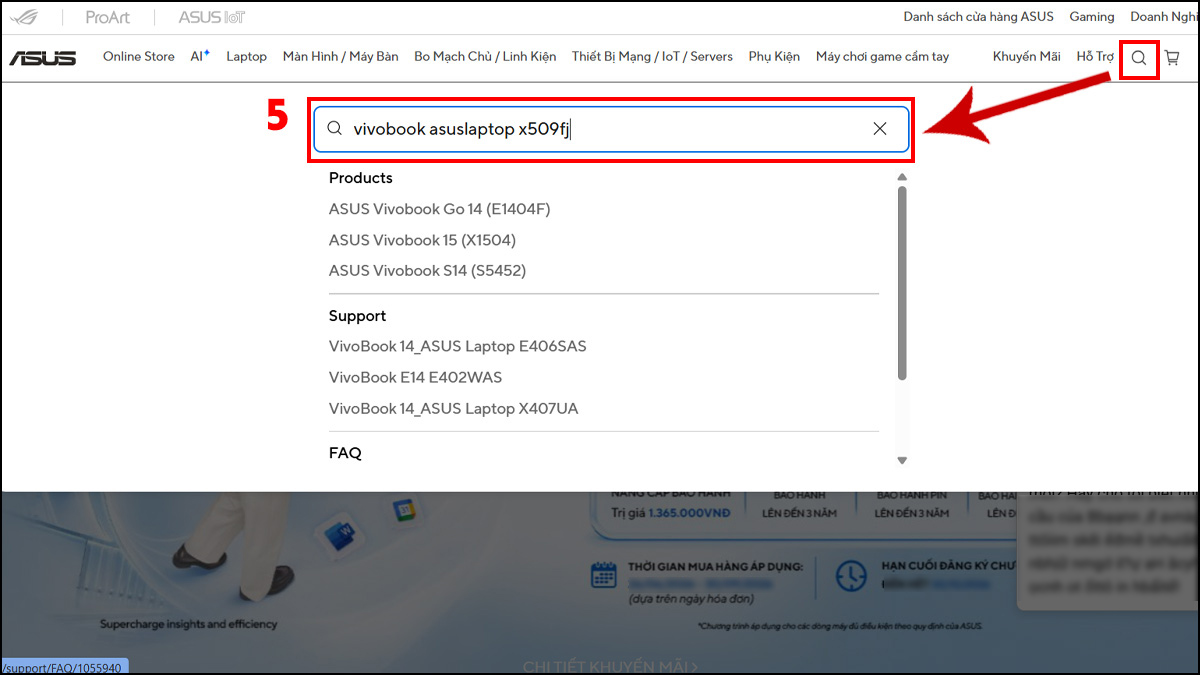Select ASUS Vivobook 15 (X1504) suggestion

coord(422,240)
